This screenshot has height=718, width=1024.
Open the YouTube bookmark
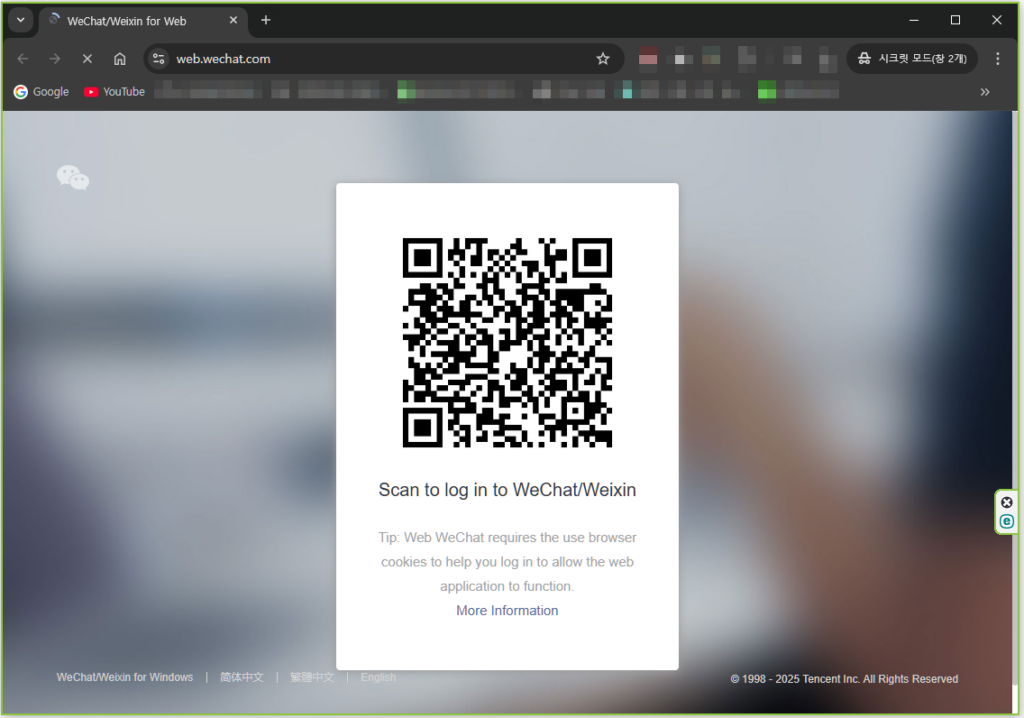click(114, 92)
